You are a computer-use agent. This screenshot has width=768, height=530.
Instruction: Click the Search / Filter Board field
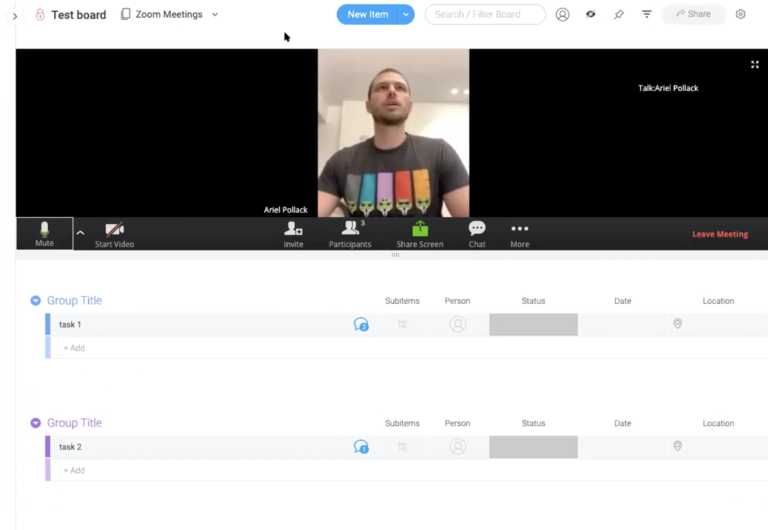pos(485,15)
